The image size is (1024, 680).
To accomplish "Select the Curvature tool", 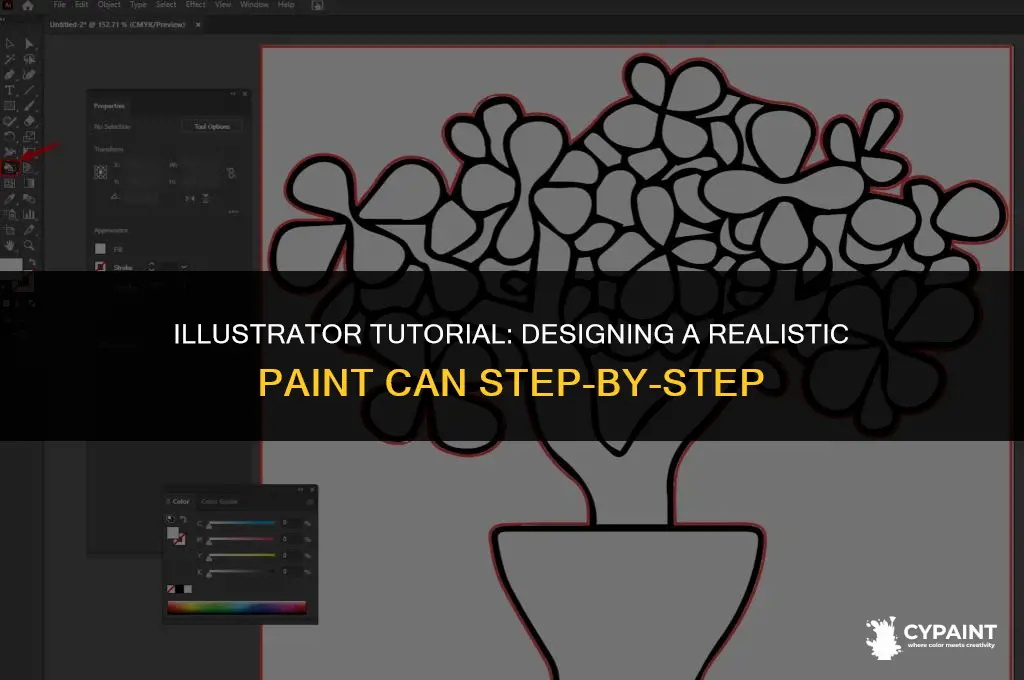I will 29,75.
